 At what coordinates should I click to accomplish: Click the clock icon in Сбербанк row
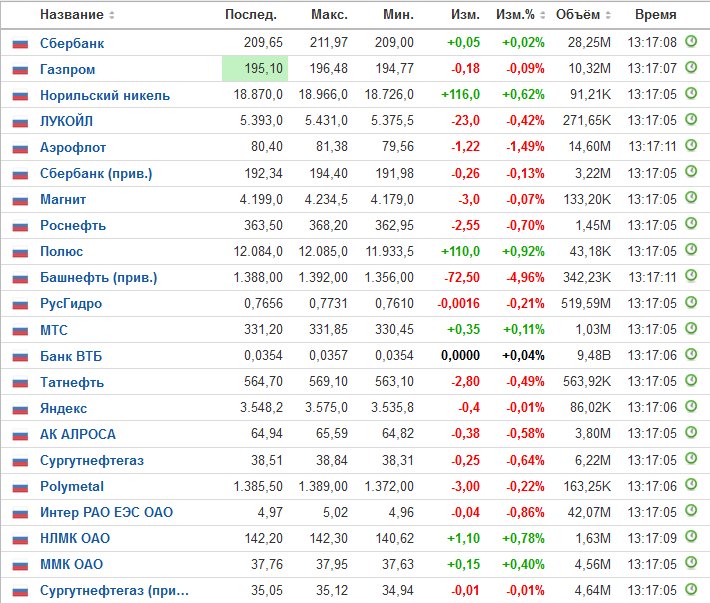coord(691,41)
